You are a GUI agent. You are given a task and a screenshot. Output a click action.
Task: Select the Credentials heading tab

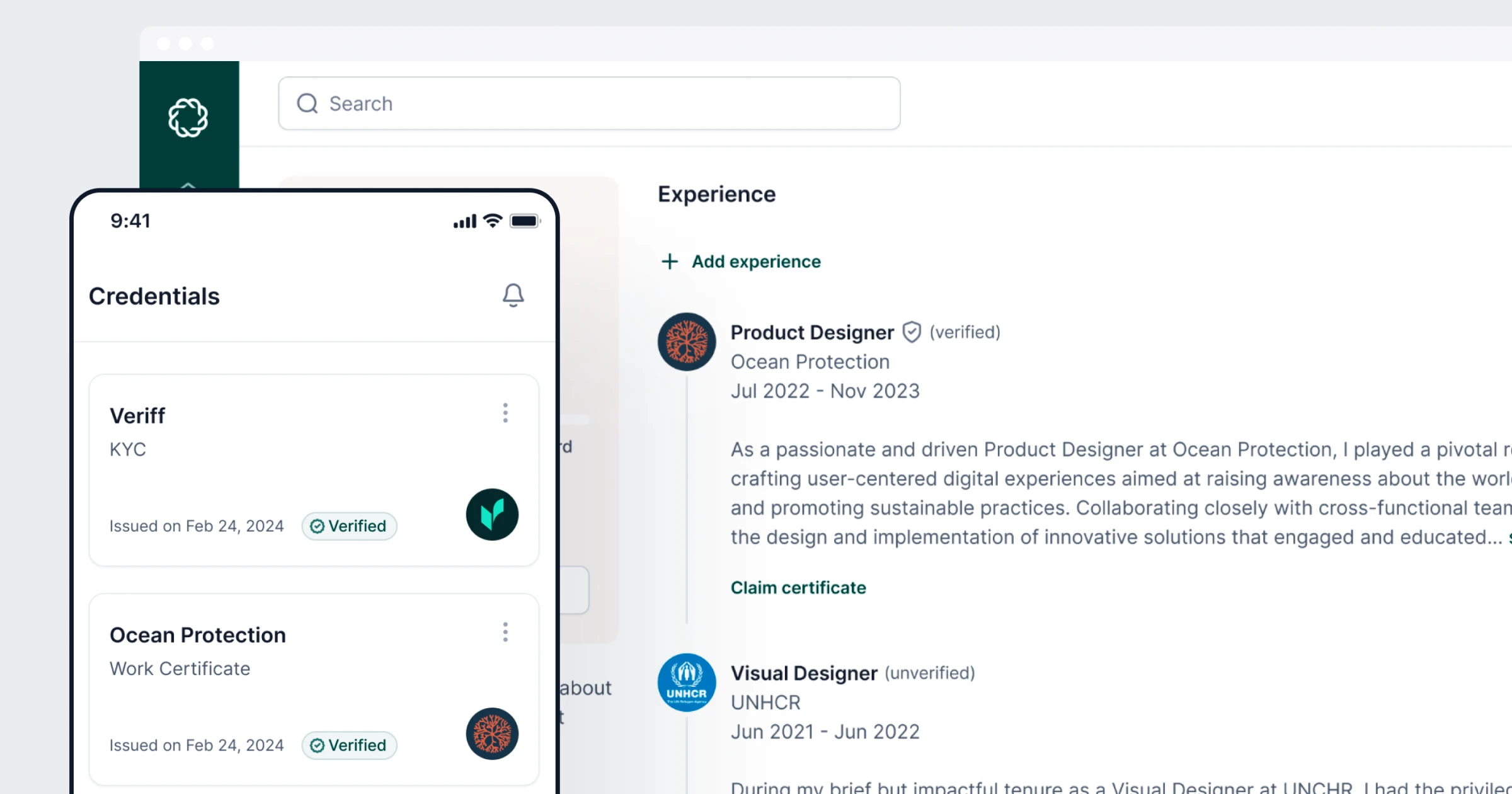coord(154,296)
